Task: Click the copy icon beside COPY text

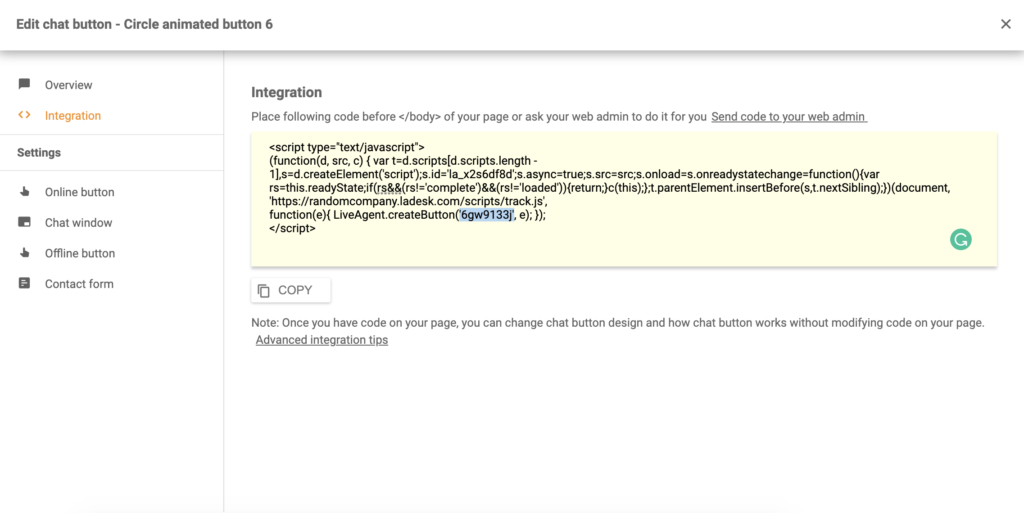Action: coord(264,291)
